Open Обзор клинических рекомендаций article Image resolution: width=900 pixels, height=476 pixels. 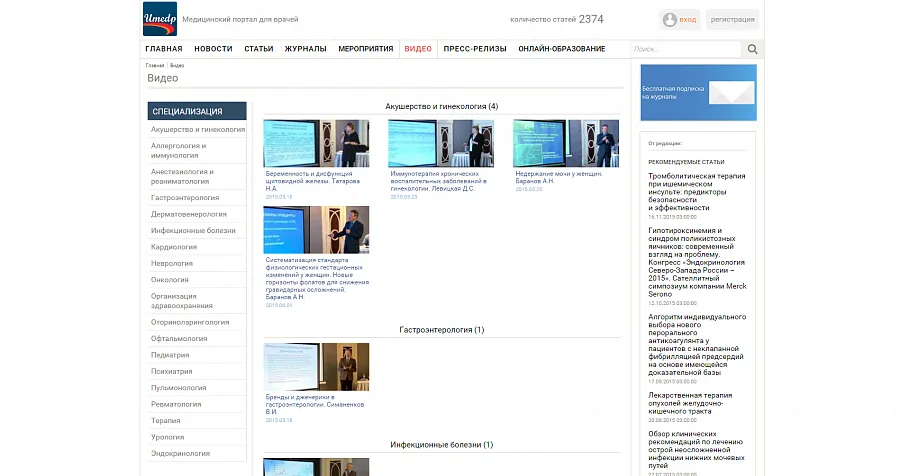tap(696, 450)
